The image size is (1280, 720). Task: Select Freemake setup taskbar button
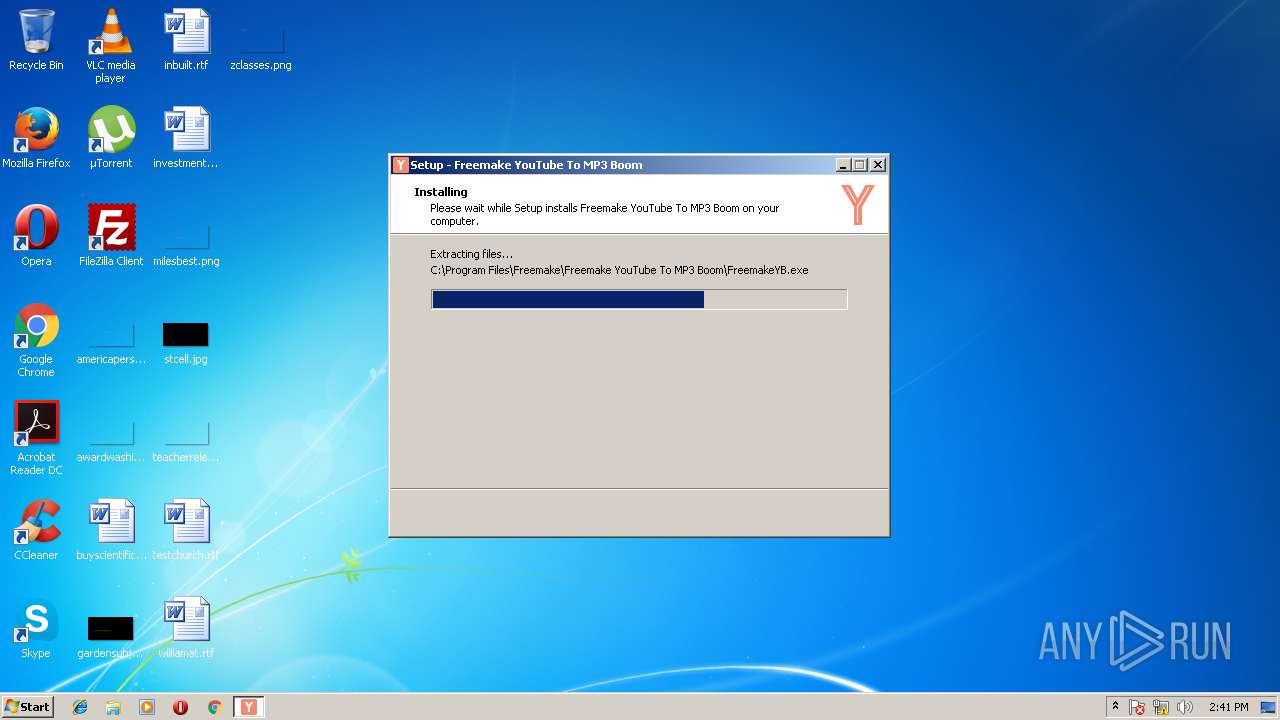pyautogui.click(x=249, y=707)
